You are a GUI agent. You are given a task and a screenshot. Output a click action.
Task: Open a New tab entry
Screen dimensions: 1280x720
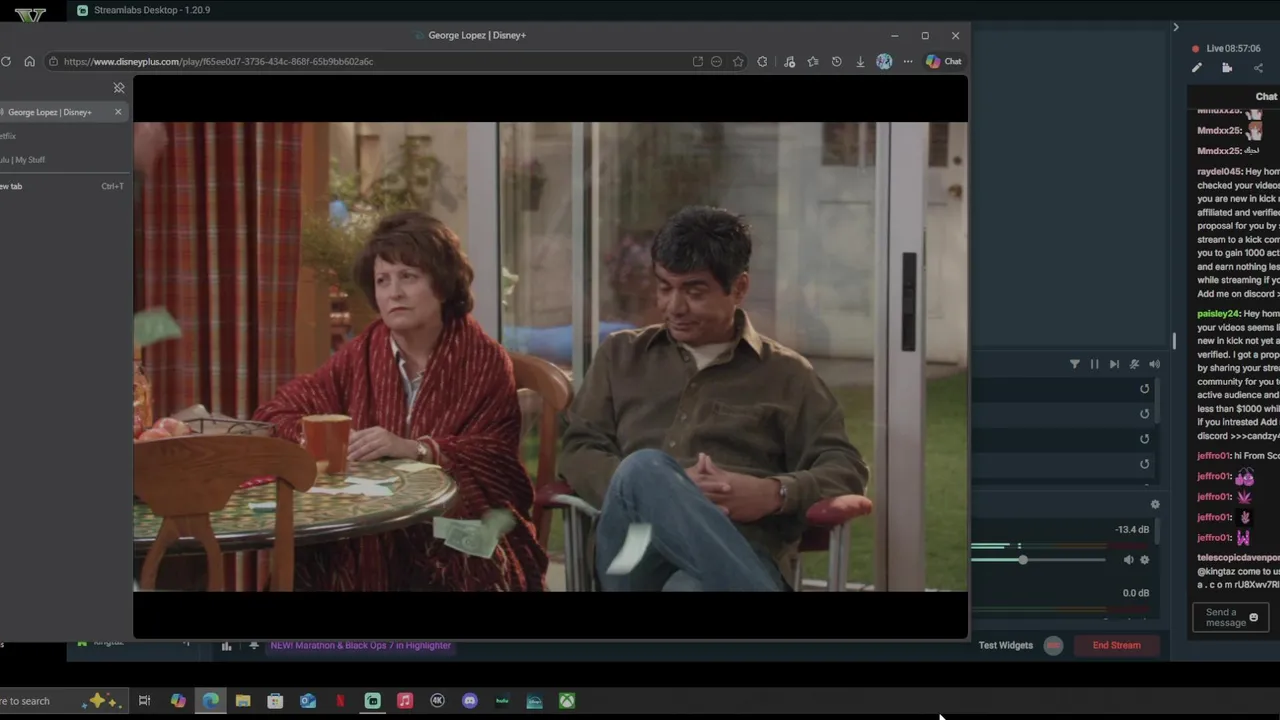[62, 186]
